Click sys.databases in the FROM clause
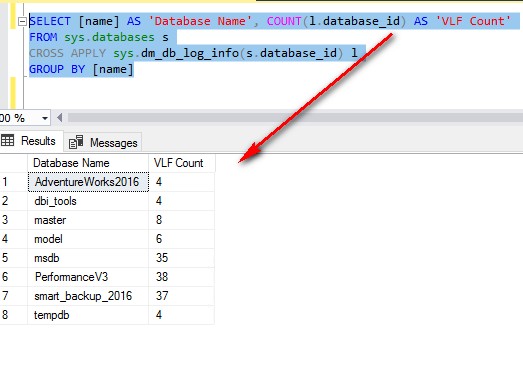The width and height of the screenshot is (523, 378). 109,37
